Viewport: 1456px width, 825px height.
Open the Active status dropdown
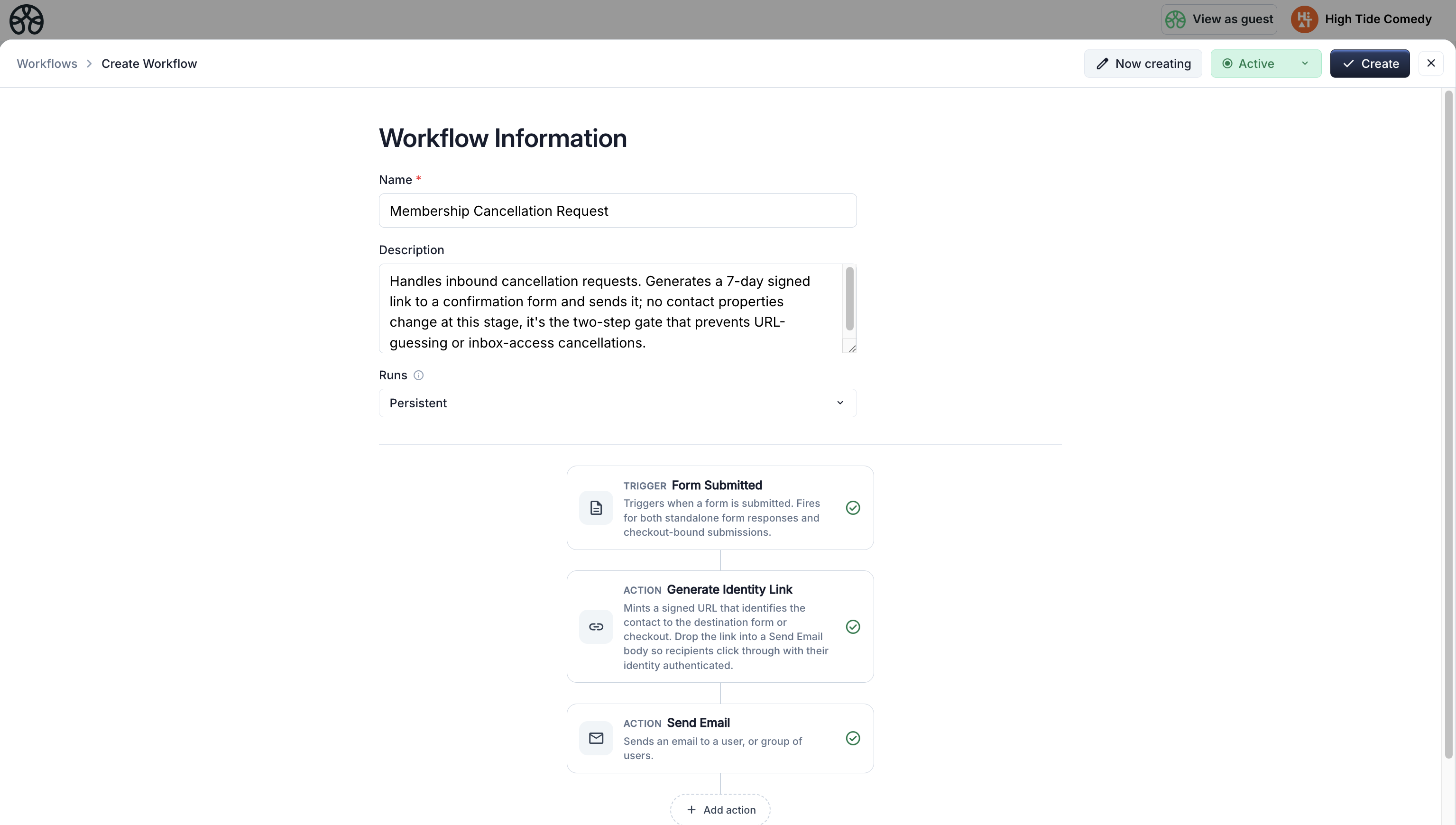(1304, 64)
